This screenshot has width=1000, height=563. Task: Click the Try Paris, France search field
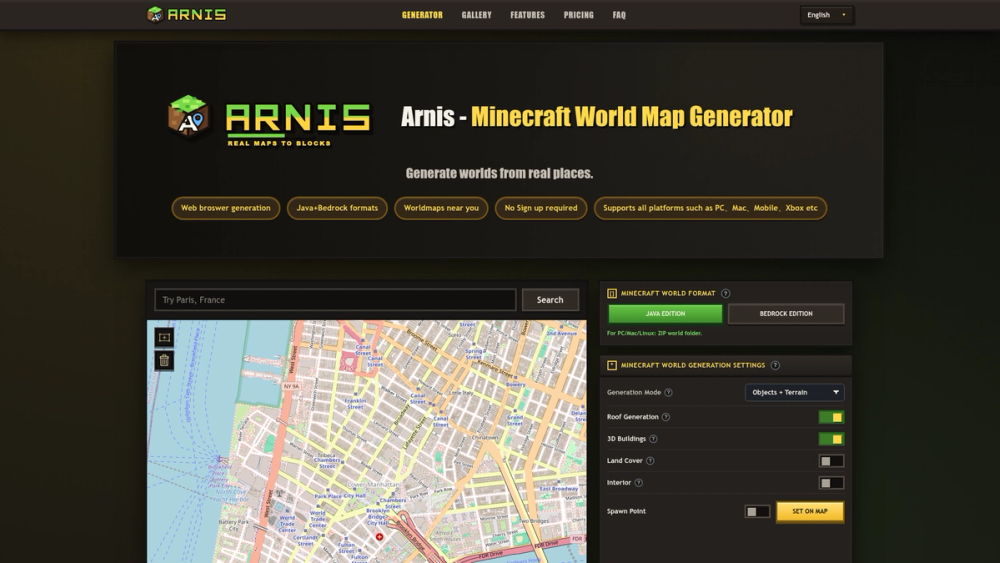[x=335, y=300]
